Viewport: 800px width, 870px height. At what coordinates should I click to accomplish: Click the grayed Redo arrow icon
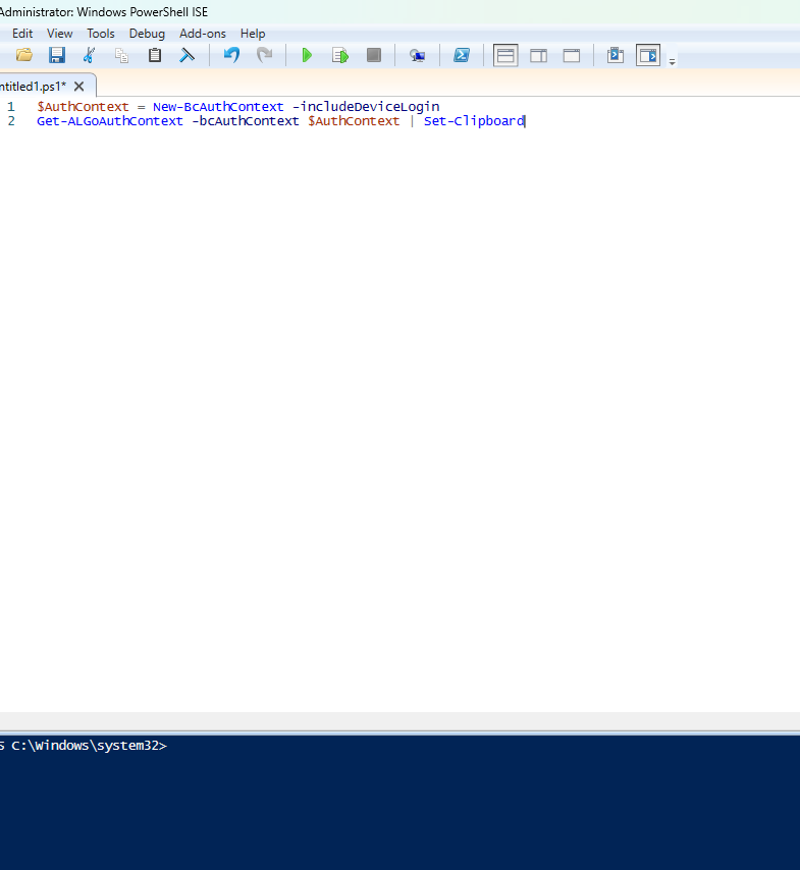[265, 55]
